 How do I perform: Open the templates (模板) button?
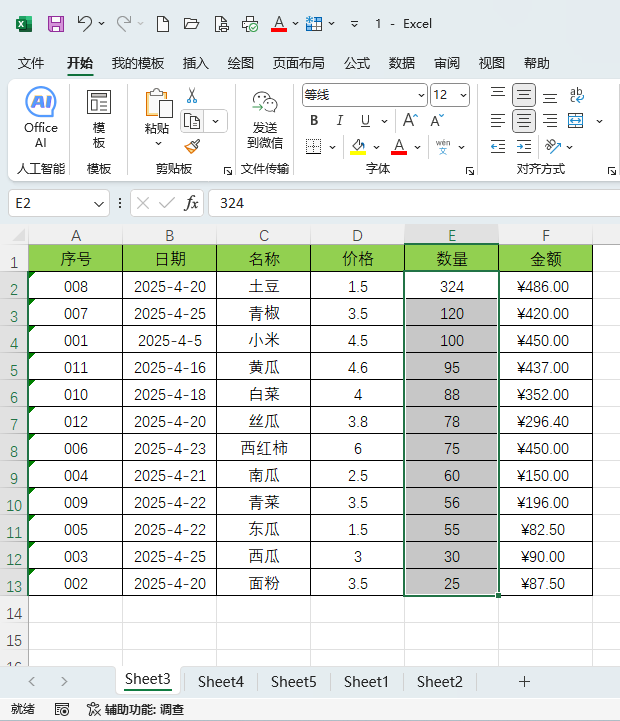pyautogui.click(x=99, y=119)
